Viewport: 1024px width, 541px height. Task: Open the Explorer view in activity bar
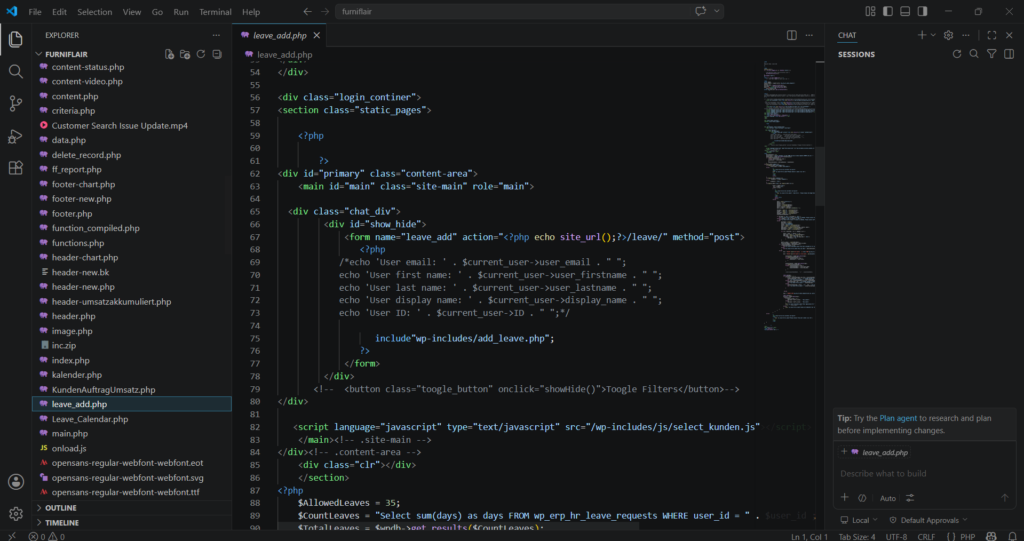point(16,39)
